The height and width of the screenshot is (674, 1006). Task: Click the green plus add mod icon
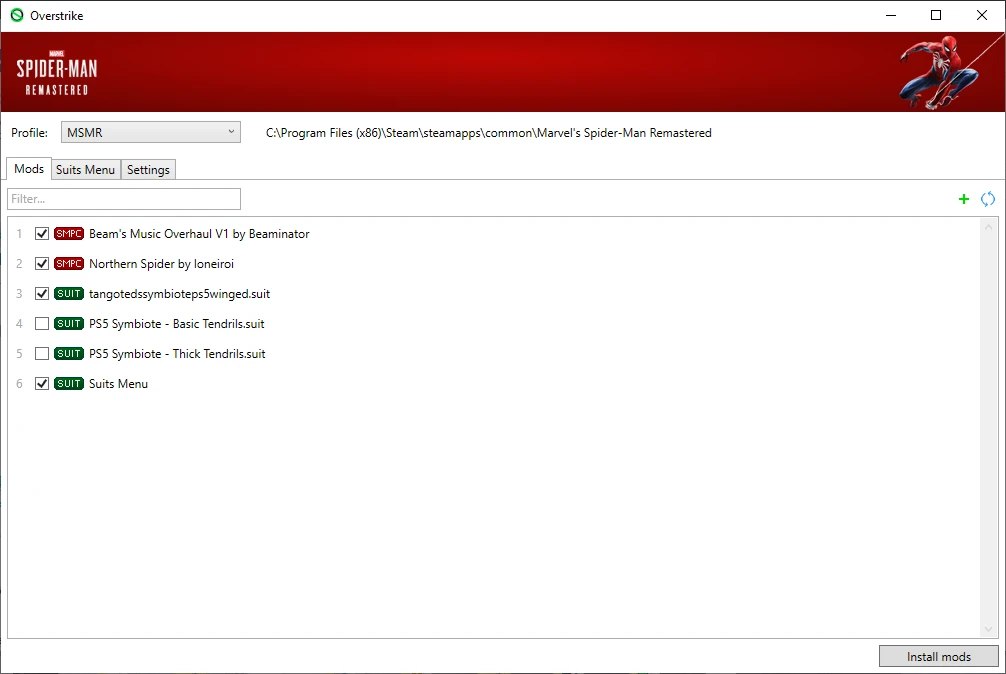coord(964,199)
